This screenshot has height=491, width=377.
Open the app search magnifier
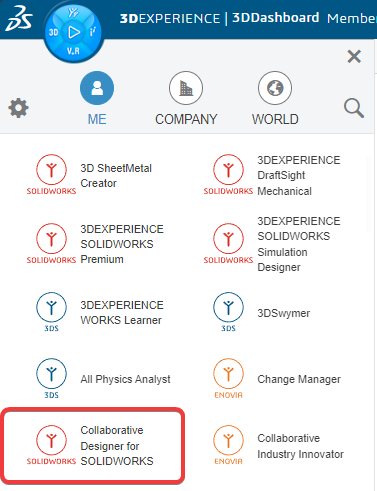(x=354, y=108)
